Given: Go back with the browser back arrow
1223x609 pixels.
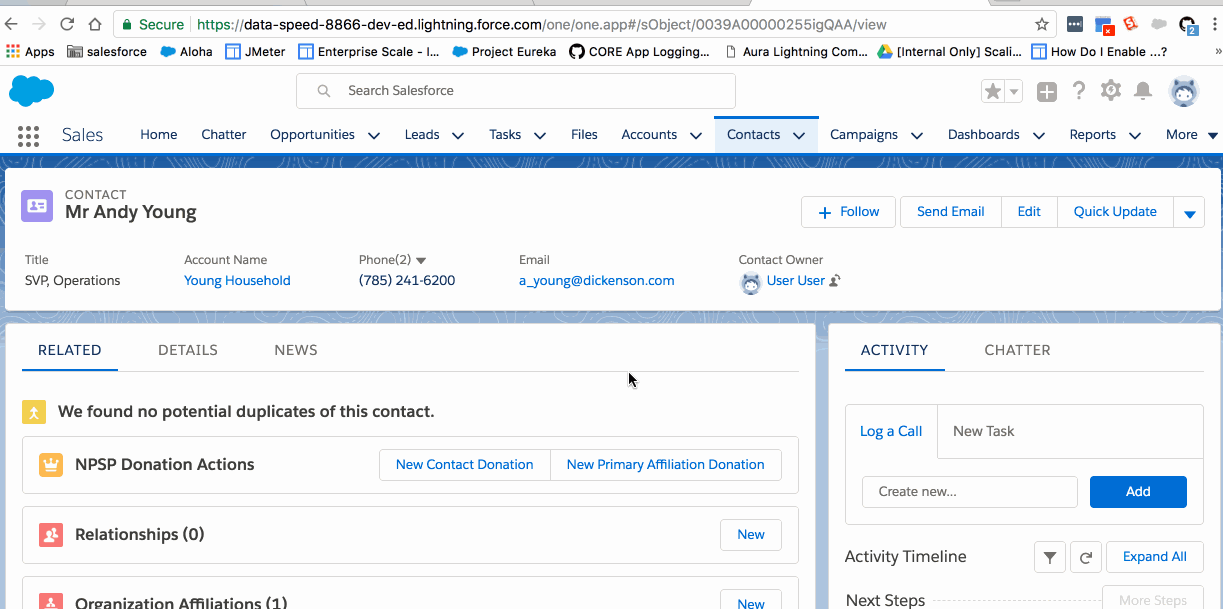Looking at the screenshot, I should pyautogui.click(x=13, y=24).
